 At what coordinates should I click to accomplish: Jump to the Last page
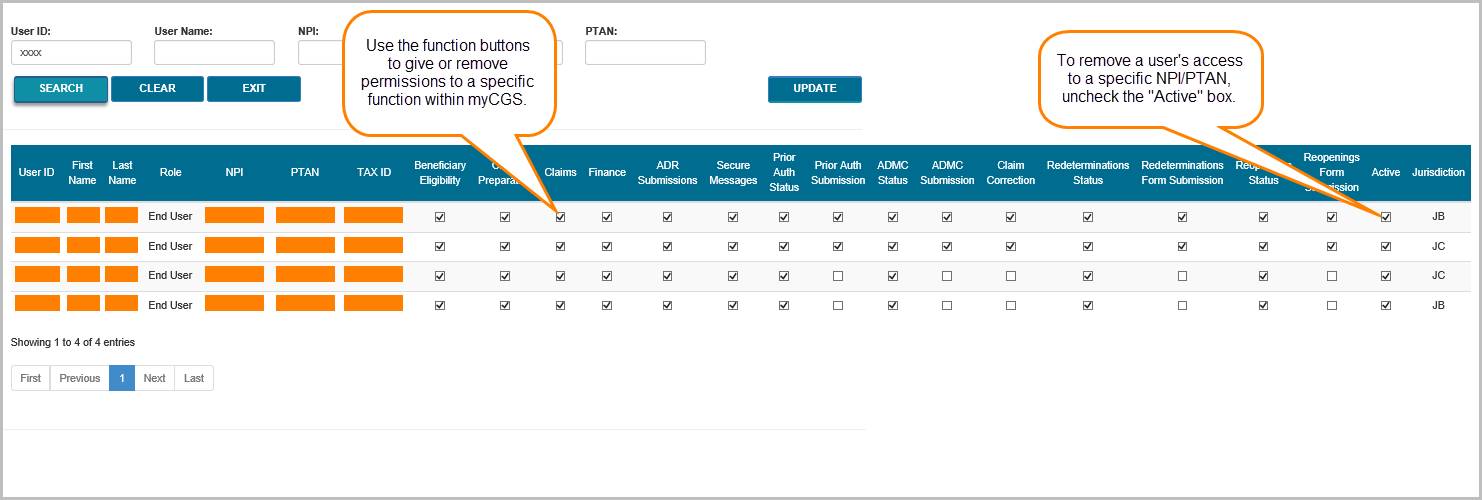[x=194, y=378]
